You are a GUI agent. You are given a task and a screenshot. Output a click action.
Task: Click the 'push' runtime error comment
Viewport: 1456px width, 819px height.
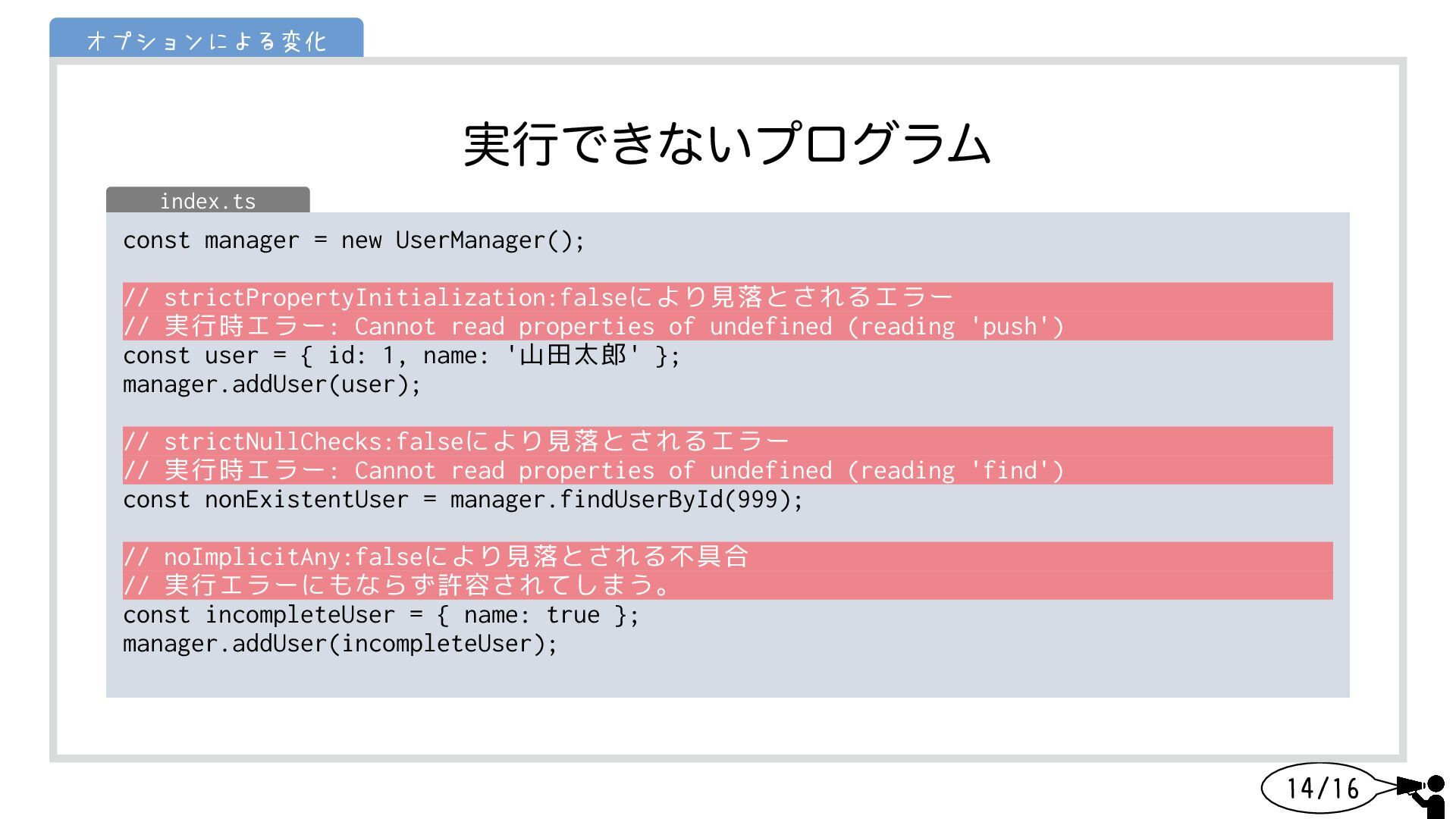pos(593,326)
